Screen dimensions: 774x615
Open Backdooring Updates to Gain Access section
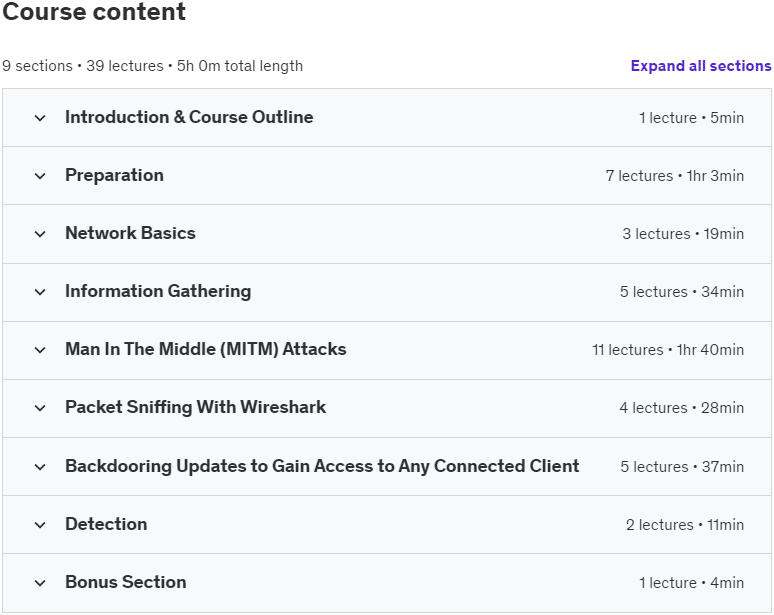pyautogui.click(x=322, y=466)
